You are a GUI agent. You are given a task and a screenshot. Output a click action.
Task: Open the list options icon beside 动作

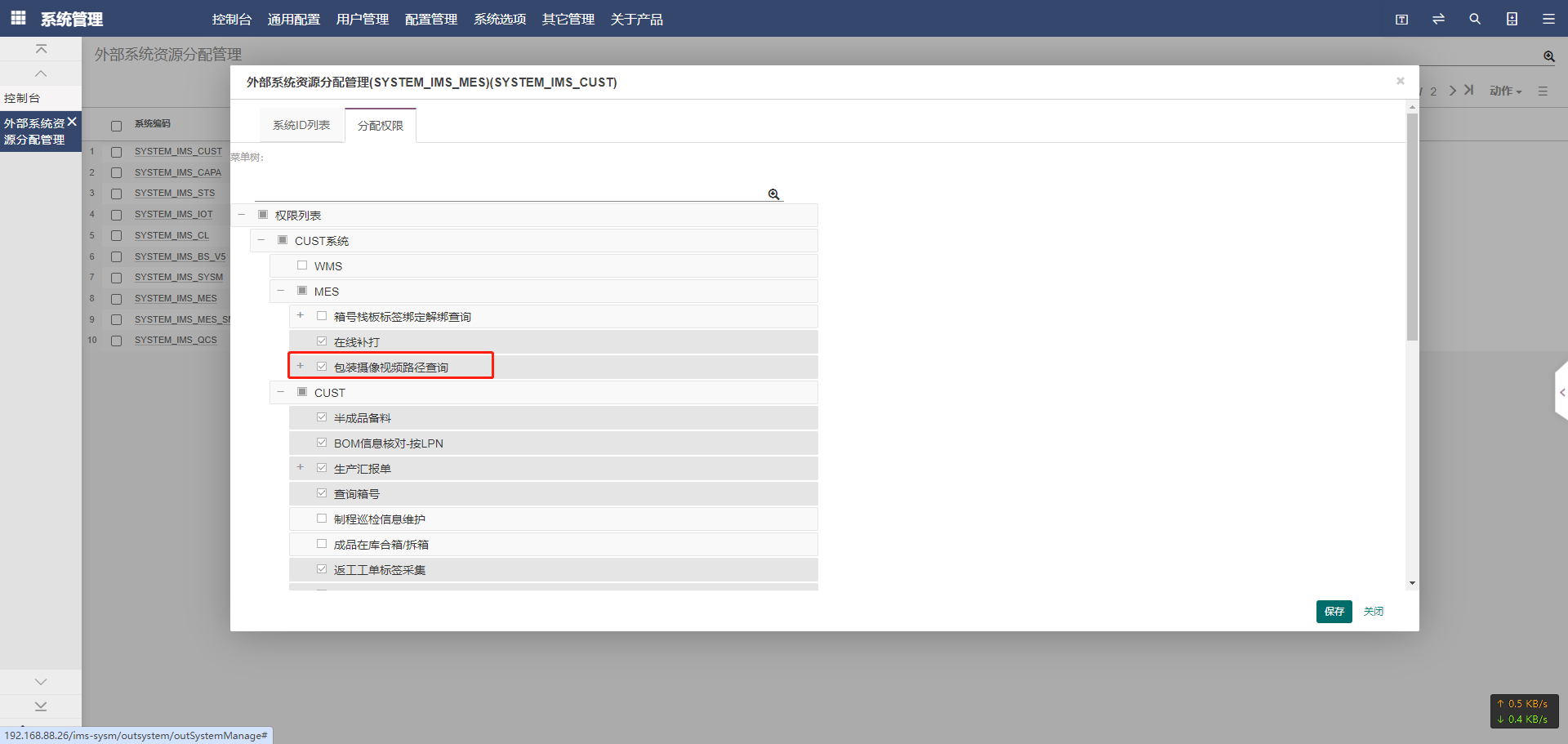pyautogui.click(x=1543, y=91)
